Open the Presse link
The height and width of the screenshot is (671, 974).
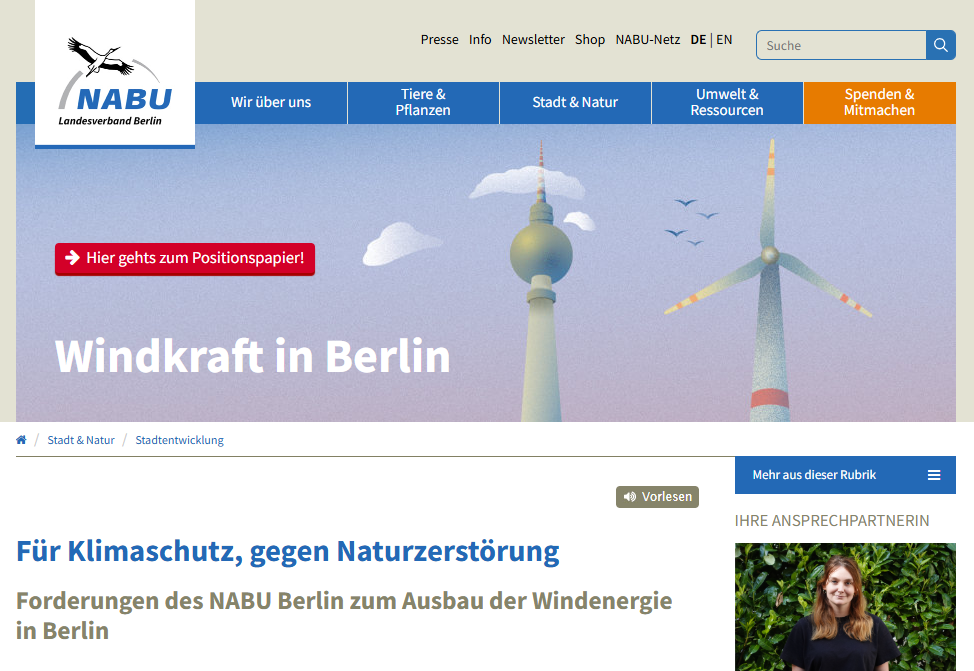[x=439, y=40]
